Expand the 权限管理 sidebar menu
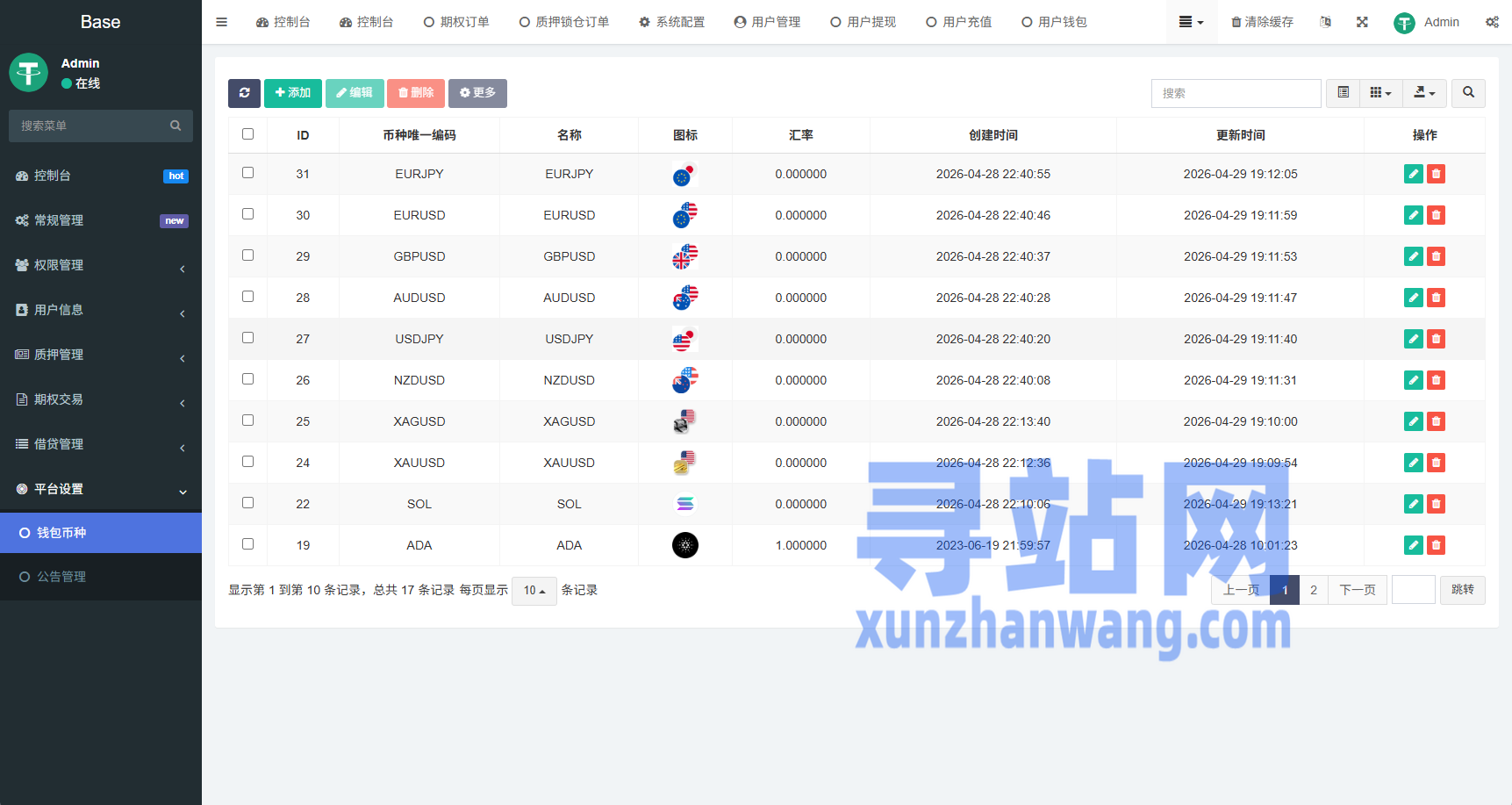The image size is (1512, 805). pyautogui.click(x=101, y=265)
